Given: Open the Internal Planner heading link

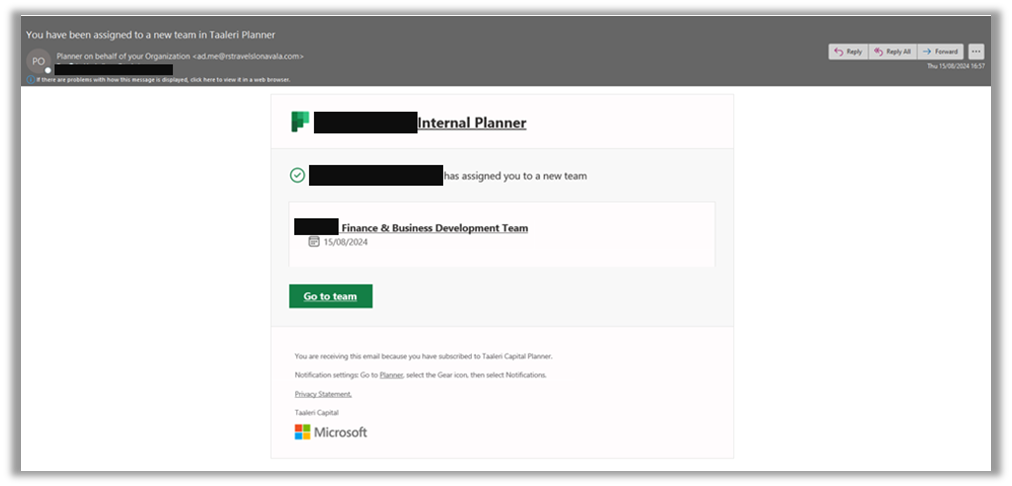Looking at the screenshot, I should (x=471, y=123).
